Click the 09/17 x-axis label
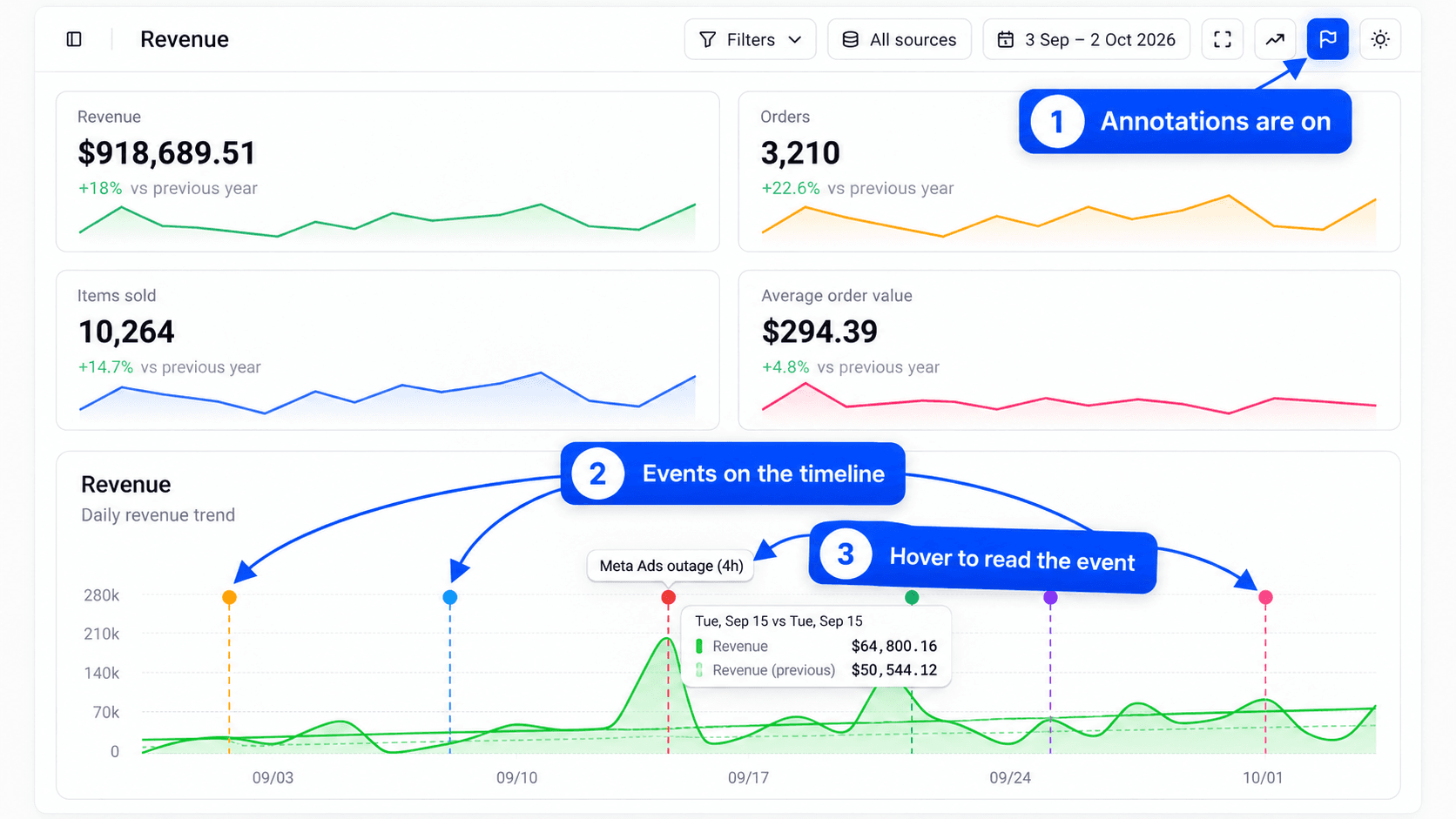Viewport: 1456px width, 819px height. point(748,777)
